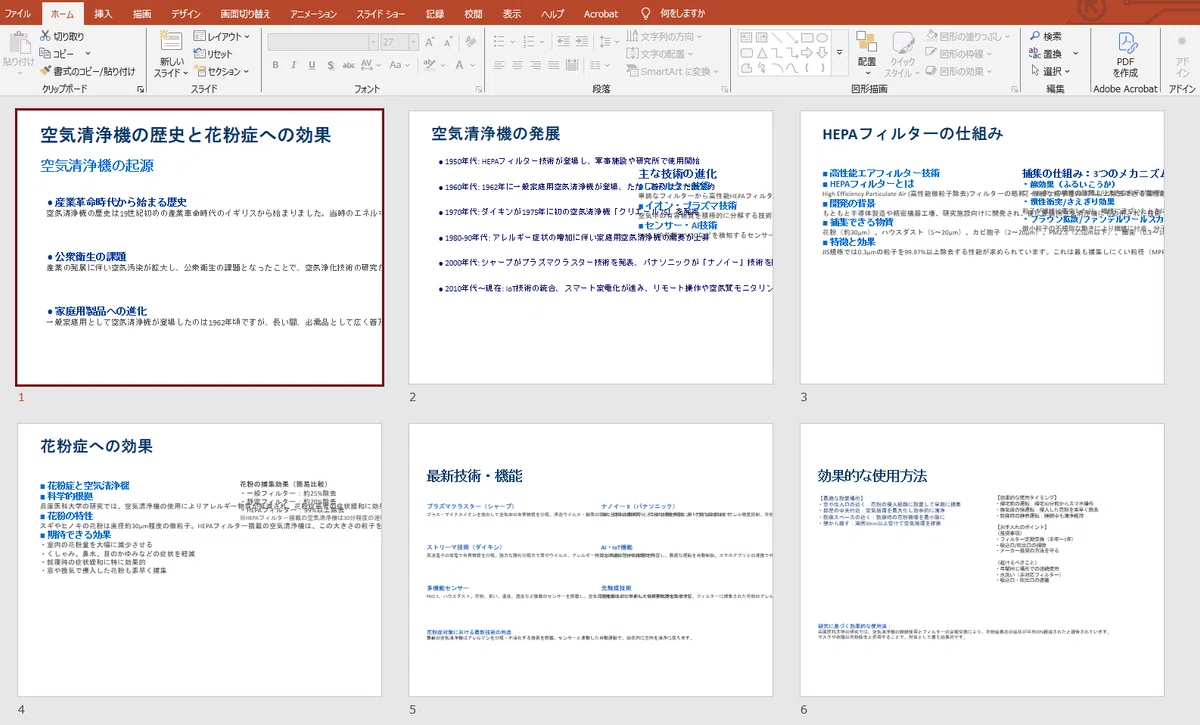Open the Select (選択) dropdown
This screenshot has height=725, width=1200.
[x=1050, y=71]
